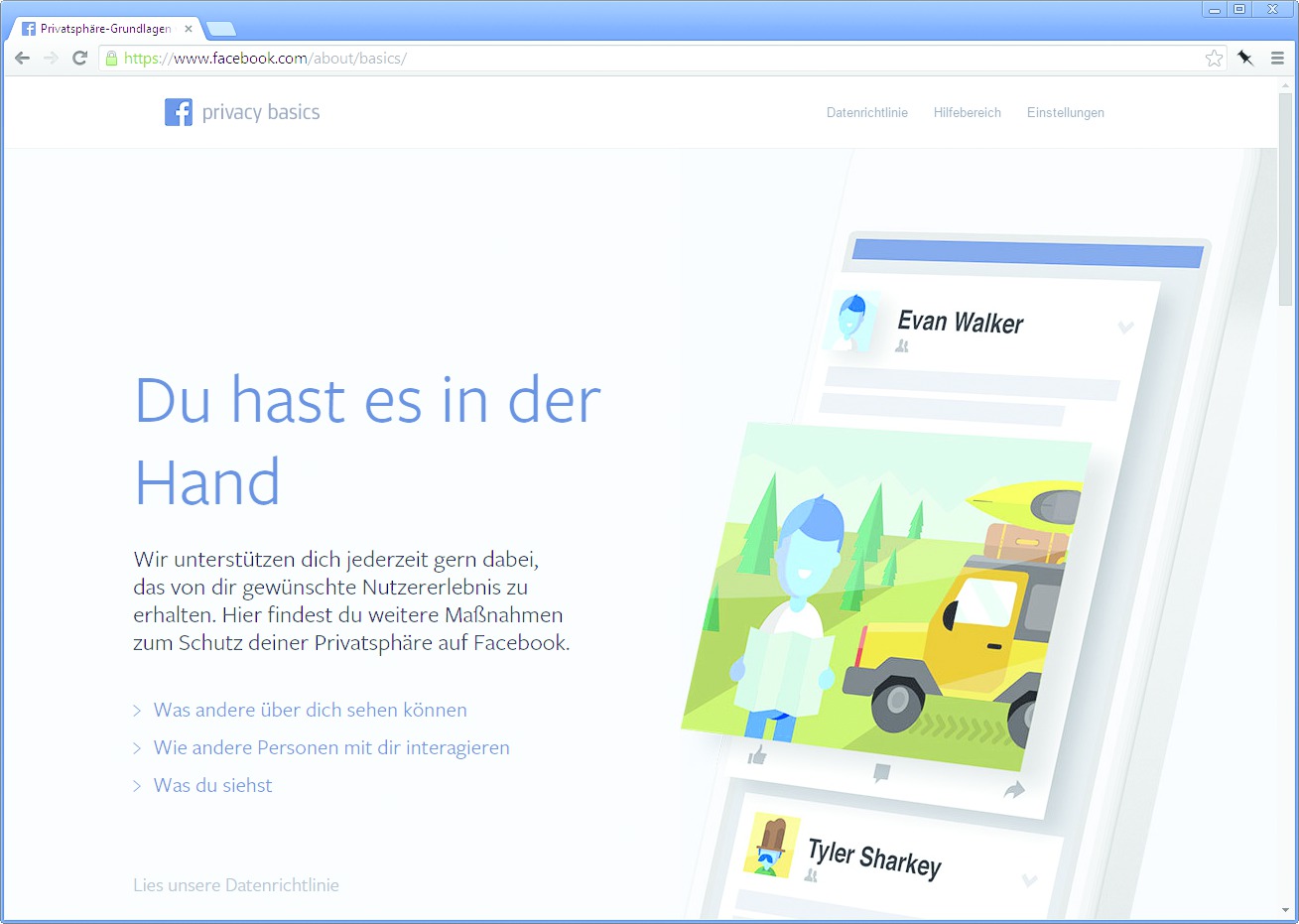Image resolution: width=1299 pixels, height=924 pixels.
Task: Reload the page with the refresh icon
Action: [80, 59]
